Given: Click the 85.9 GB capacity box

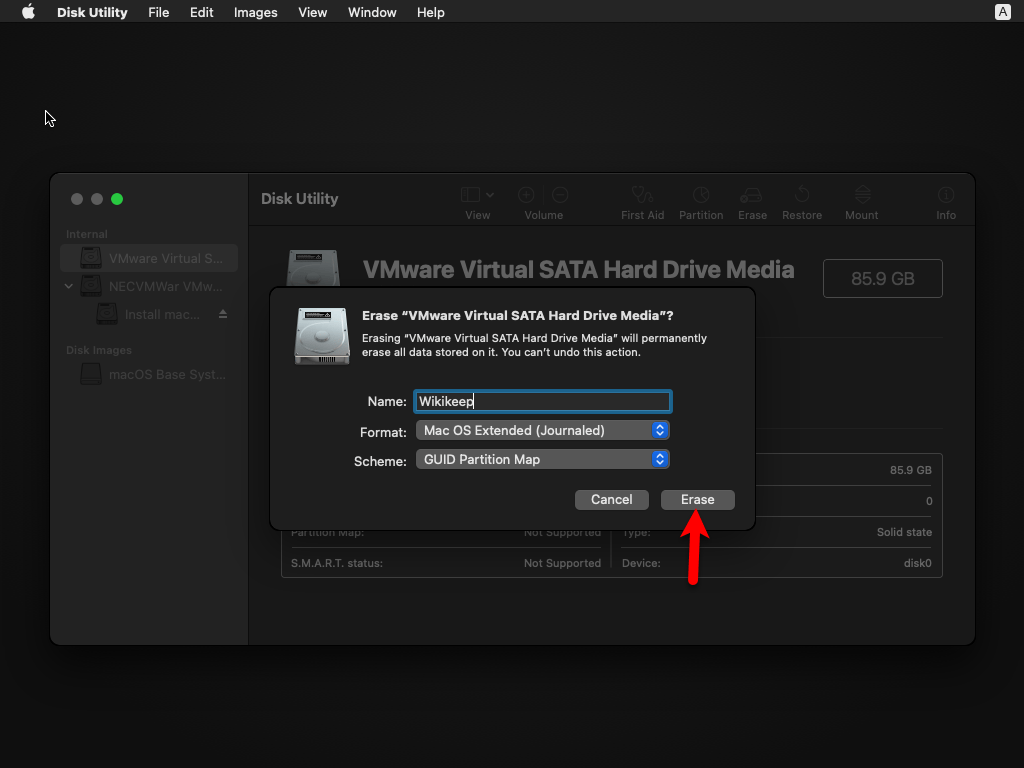Looking at the screenshot, I should click(883, 279).
